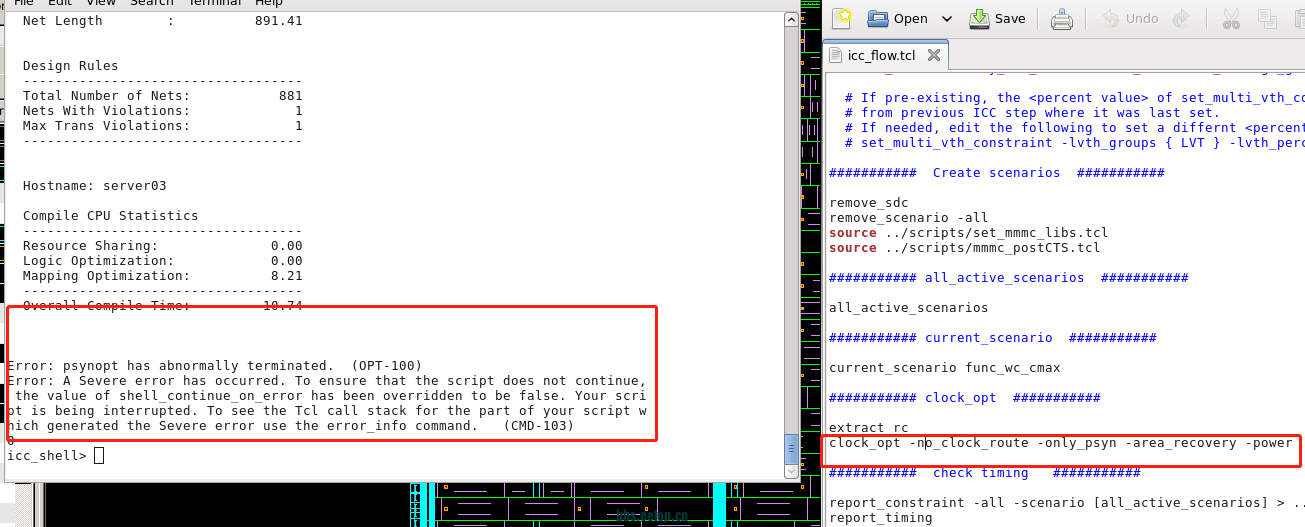
Task: Click the 'Logic Optimization' statistics row
Action: click(163, 261)
